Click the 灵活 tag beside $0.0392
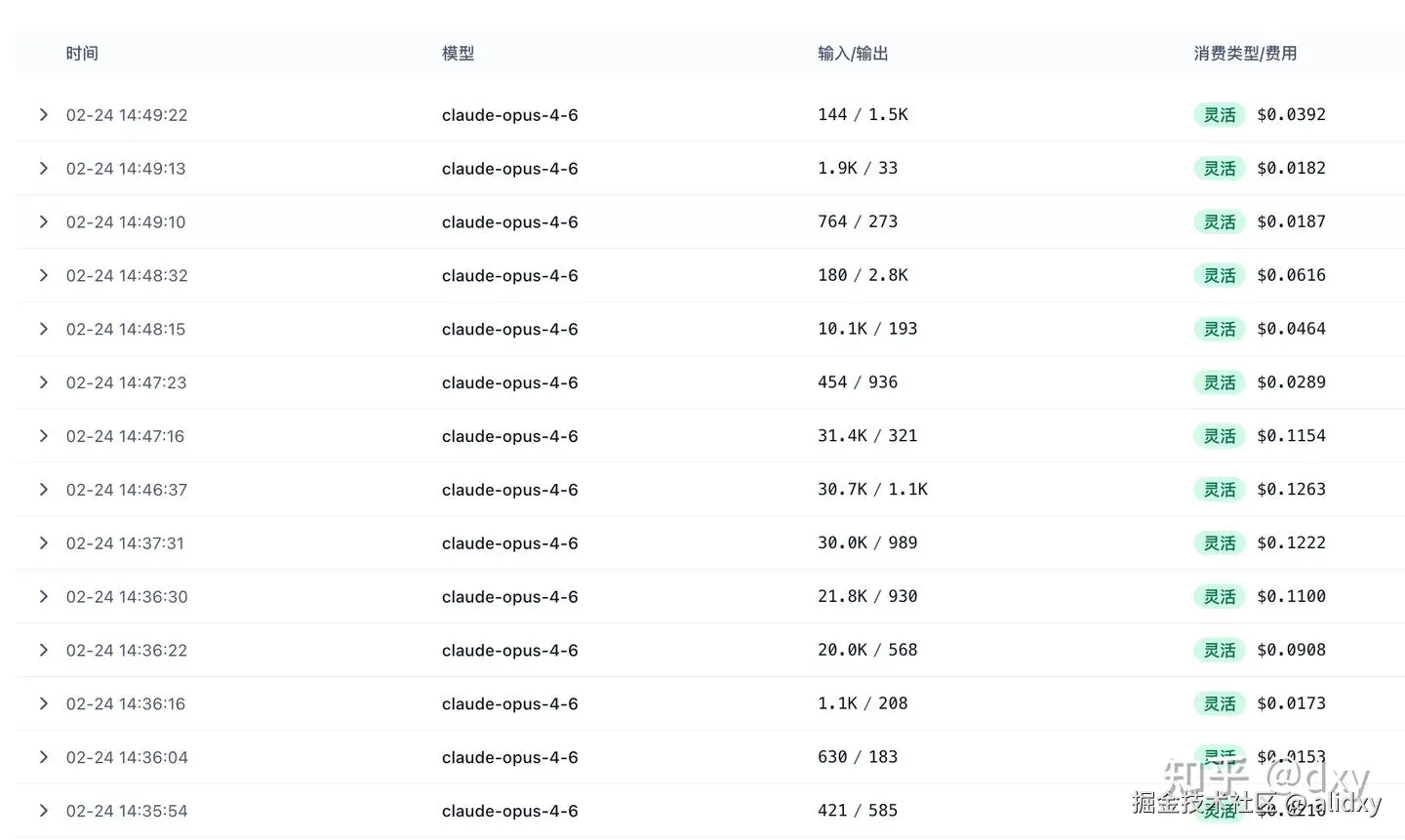The image size is (1405, 840). pyautogui.click(x=1220, y=115)
